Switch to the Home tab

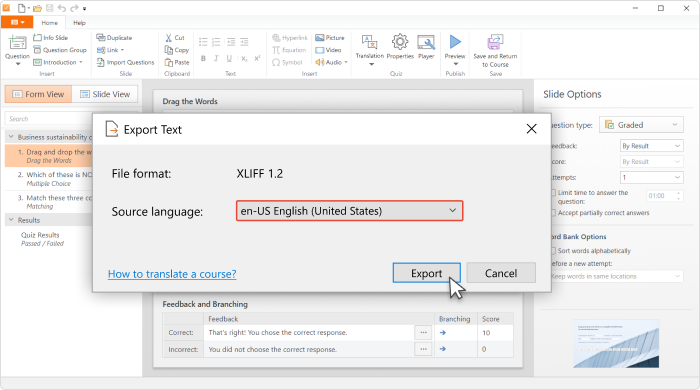(50, 23)
